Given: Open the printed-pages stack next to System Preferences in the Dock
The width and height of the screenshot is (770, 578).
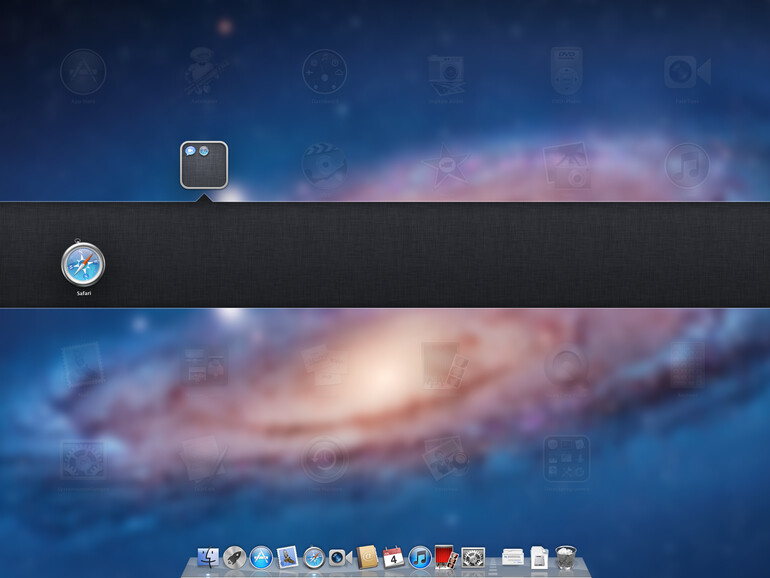Looking at the screenshot, I should (513, 558).
